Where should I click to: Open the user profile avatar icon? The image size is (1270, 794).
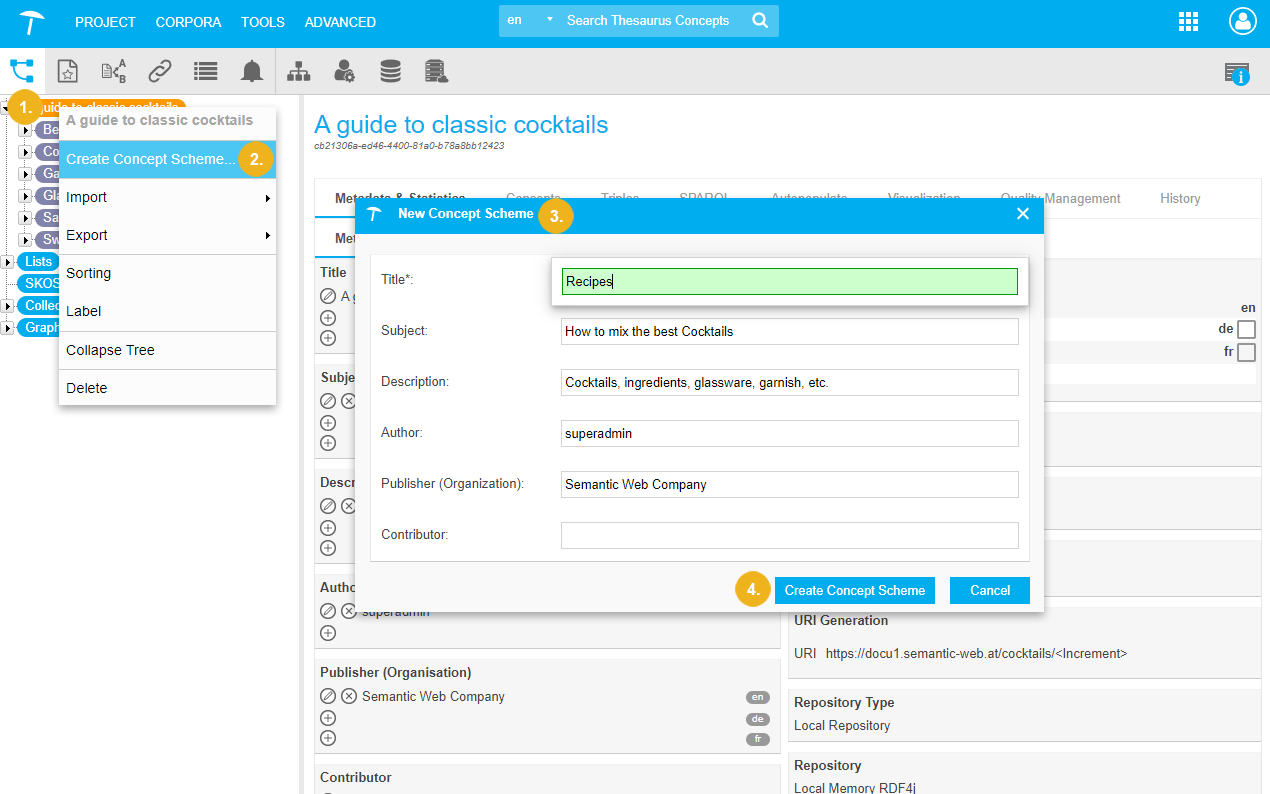(x=1242, y=22)
